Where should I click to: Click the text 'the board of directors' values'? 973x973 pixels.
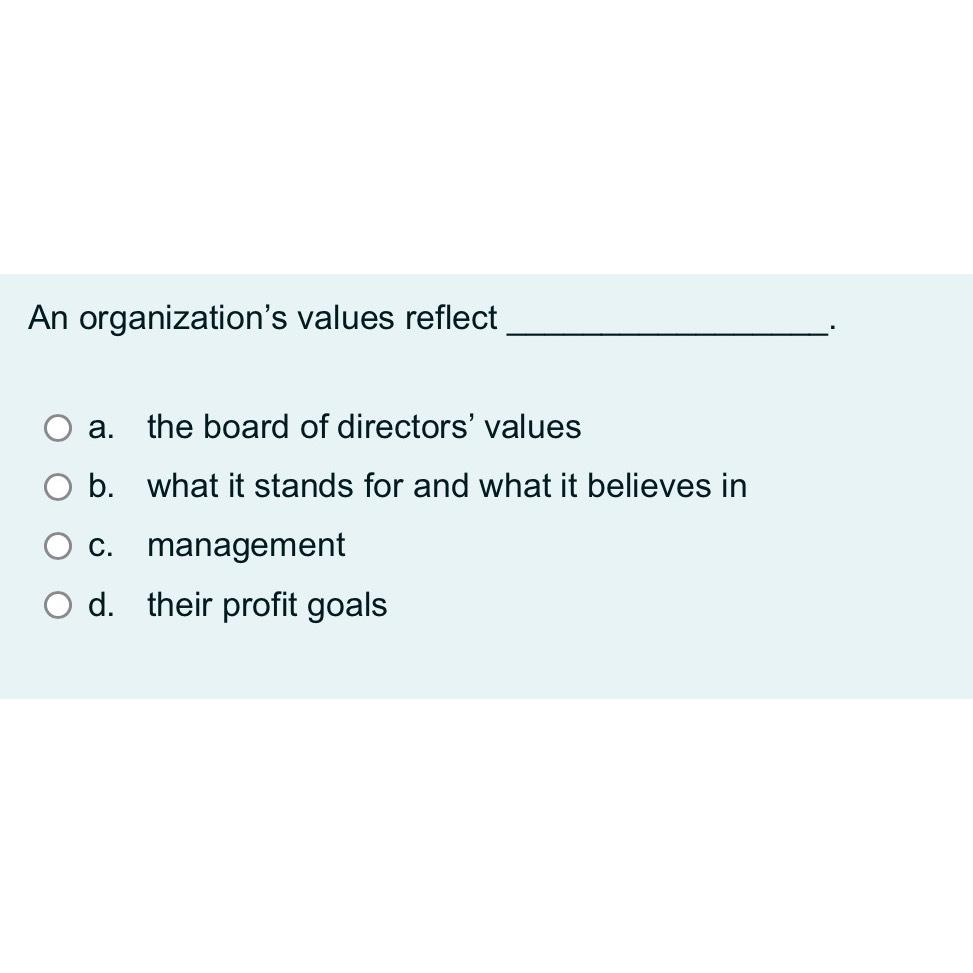363,428
